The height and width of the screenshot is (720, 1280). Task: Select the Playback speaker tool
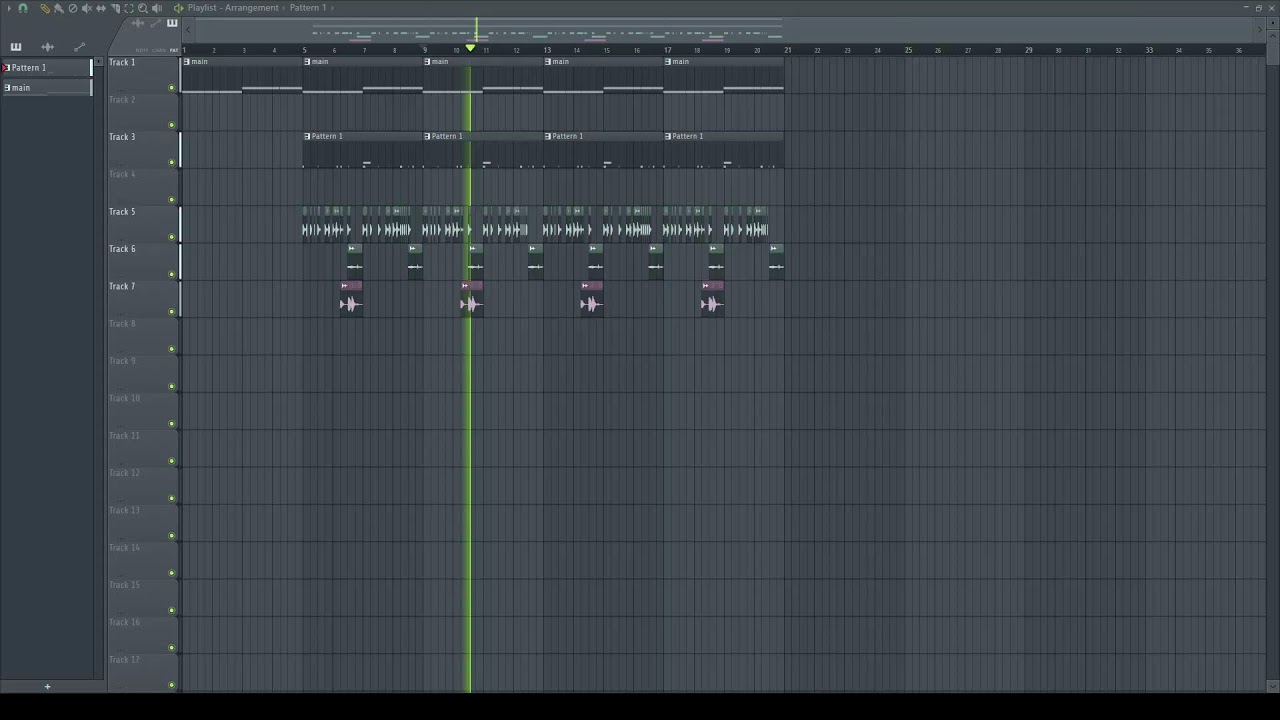coord(157,8)
